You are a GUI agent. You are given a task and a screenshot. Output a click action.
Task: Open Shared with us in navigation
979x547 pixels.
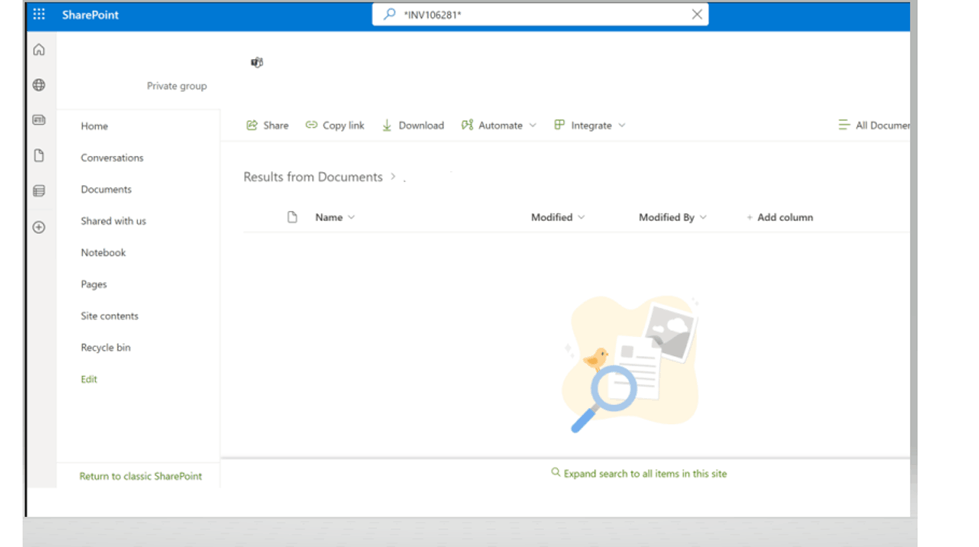[113, 221]
